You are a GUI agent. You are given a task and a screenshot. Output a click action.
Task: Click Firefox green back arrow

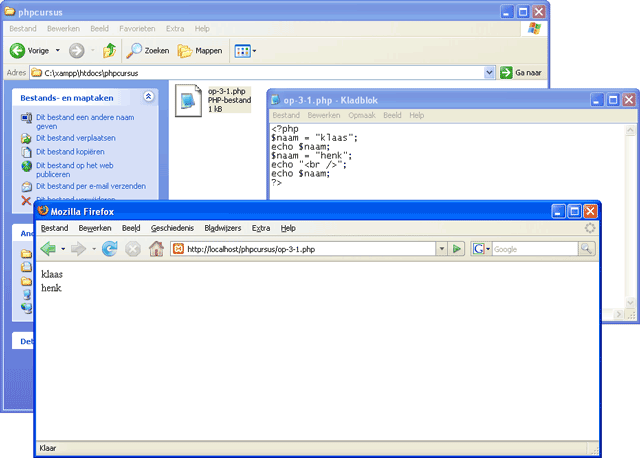point(48,249)
